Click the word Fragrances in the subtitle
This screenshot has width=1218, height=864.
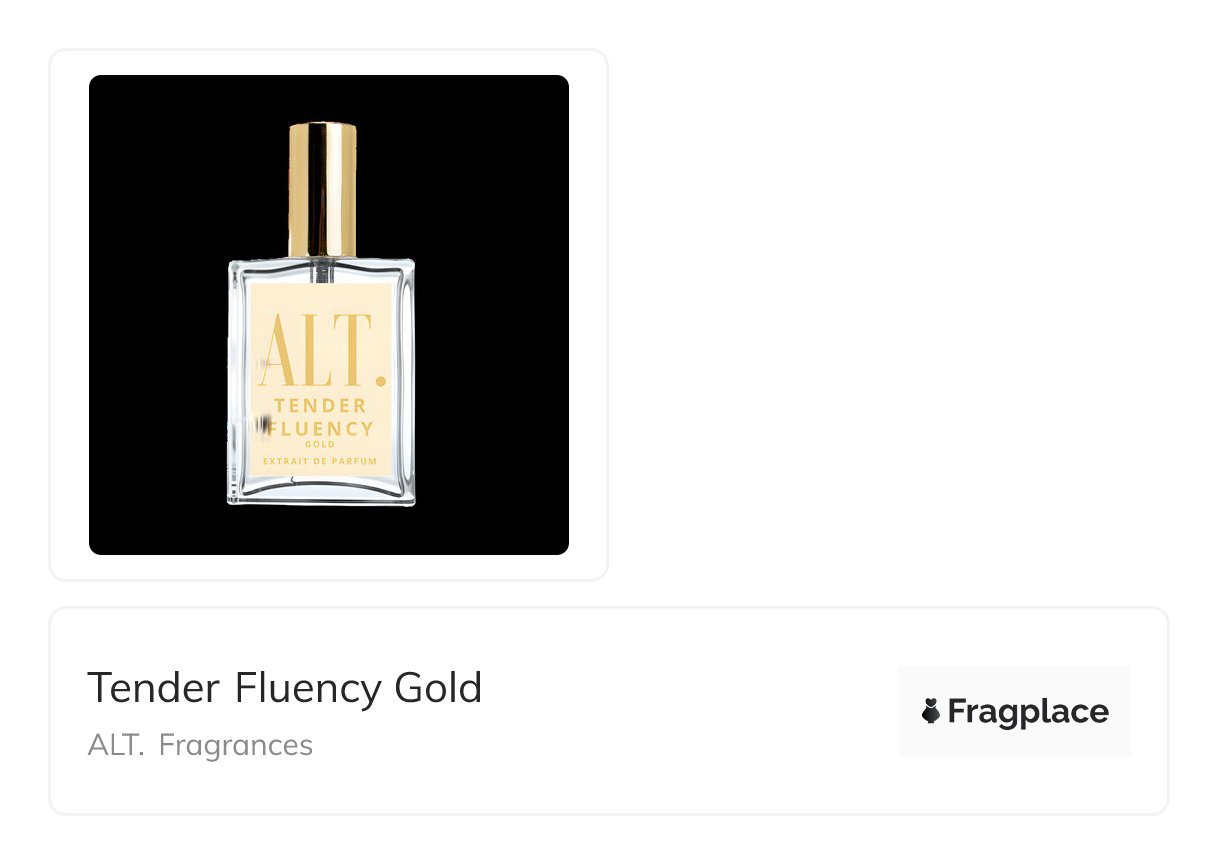[236, 746]
